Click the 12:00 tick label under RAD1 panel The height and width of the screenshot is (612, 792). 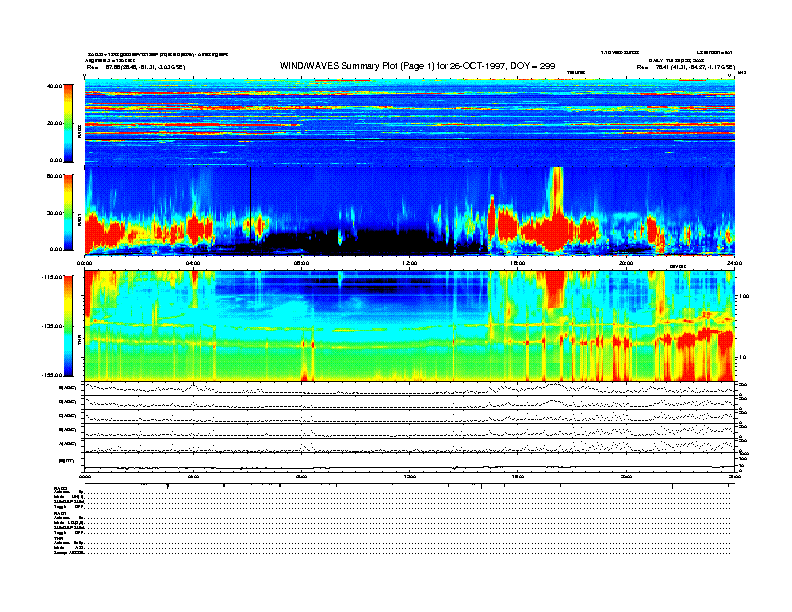click(x=409, y=263)
